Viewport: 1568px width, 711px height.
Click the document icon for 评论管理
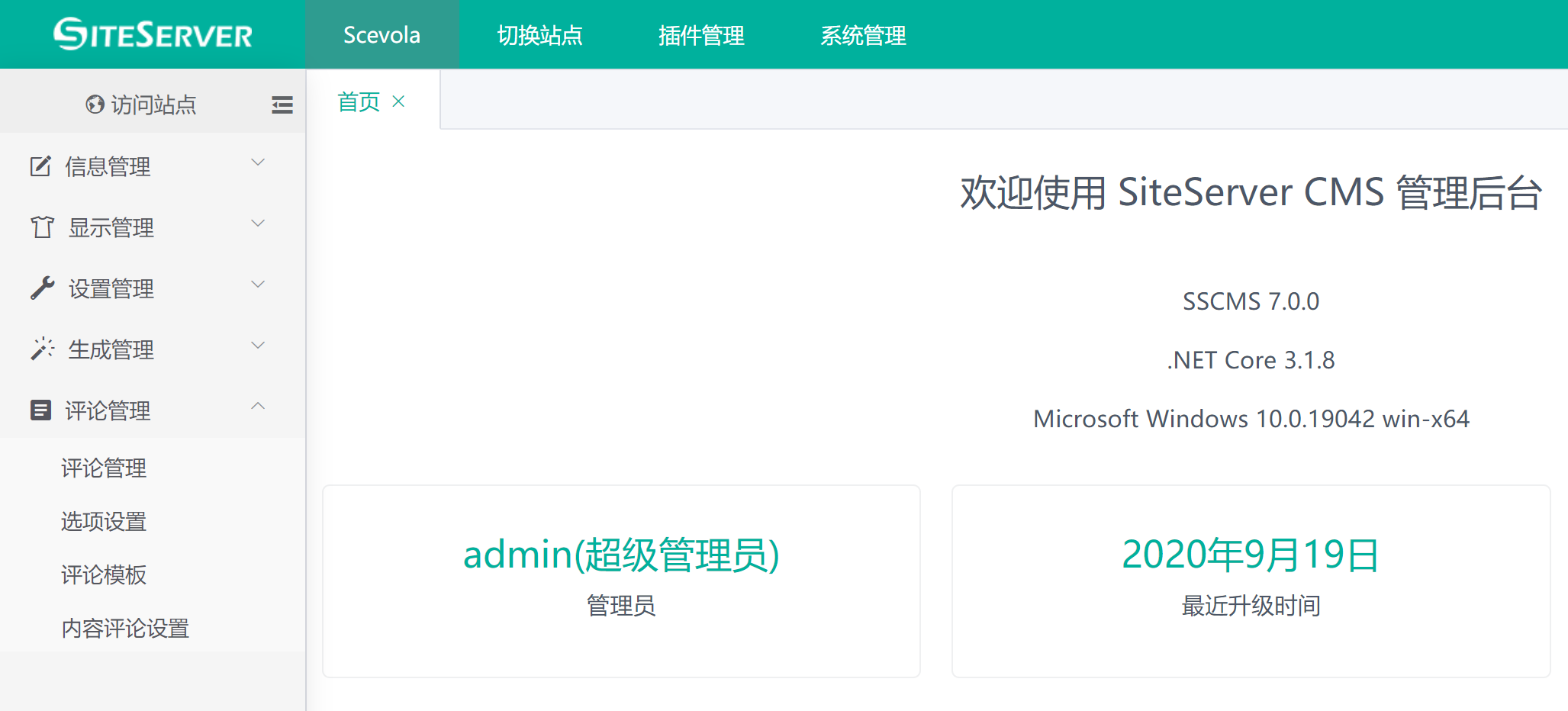(40, 410)
